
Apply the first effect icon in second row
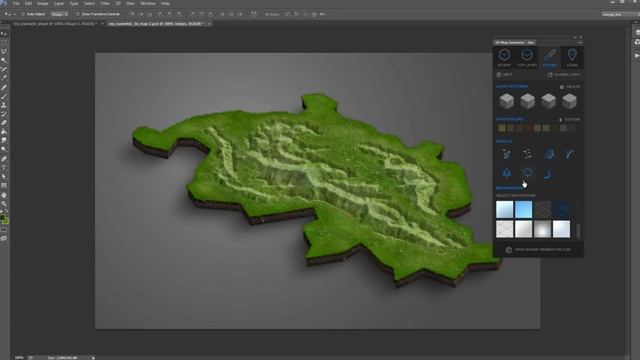(507, 173)
